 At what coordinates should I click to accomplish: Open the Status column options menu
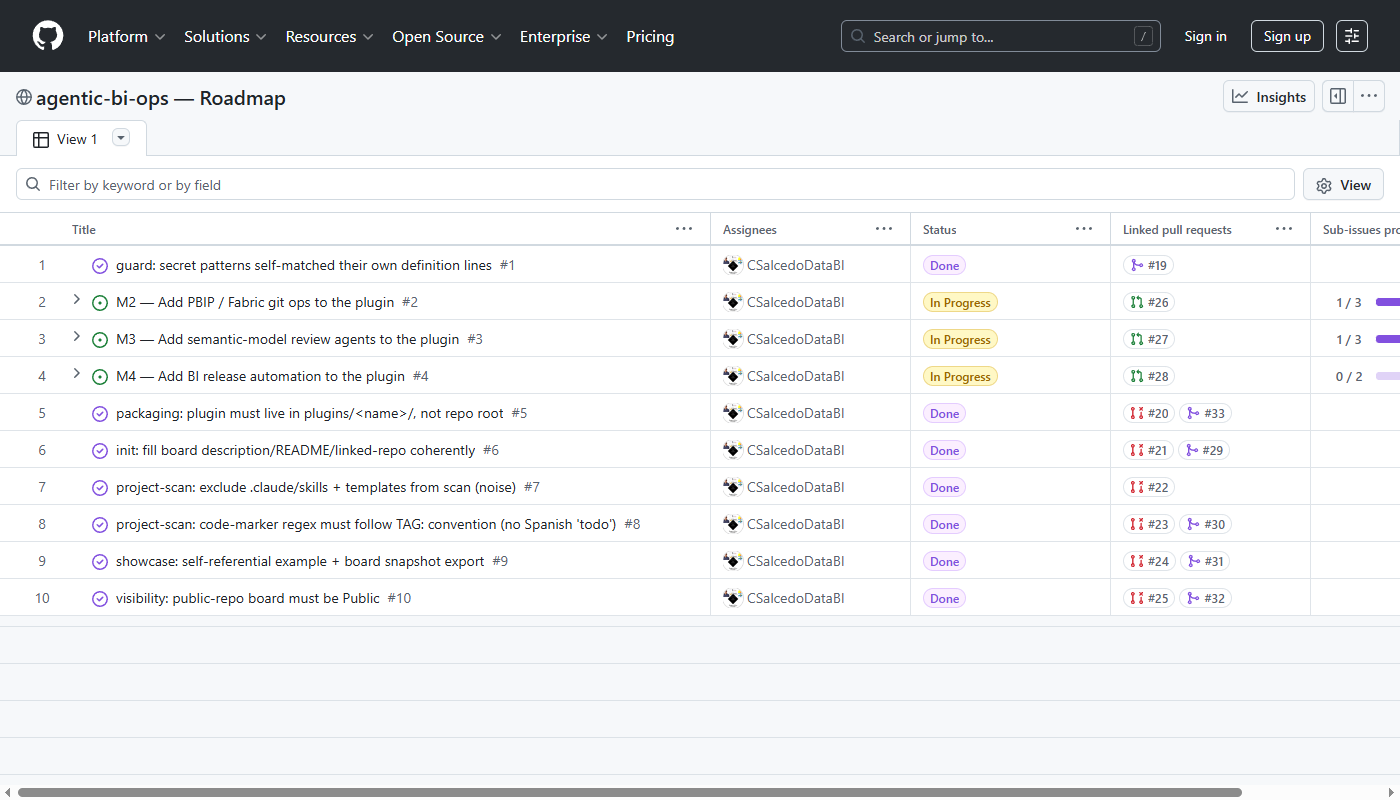(1084, 229)
